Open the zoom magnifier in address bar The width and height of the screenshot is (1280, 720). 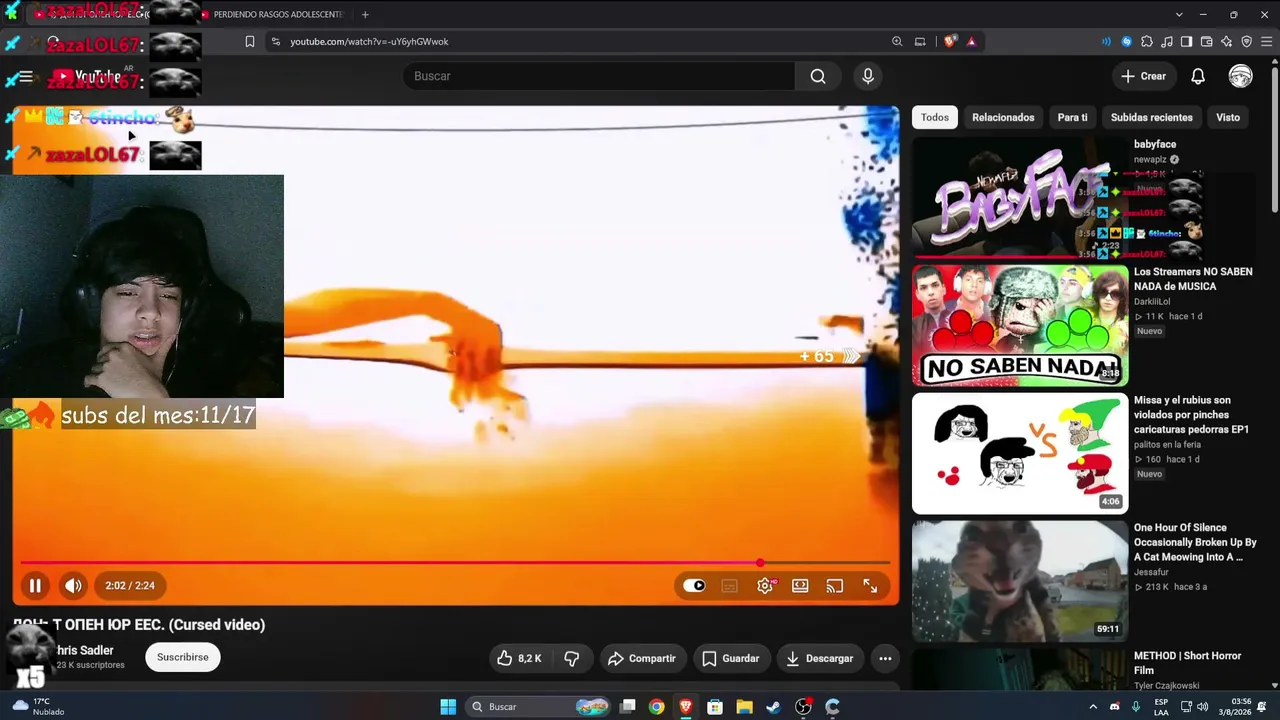pos(897,42)
